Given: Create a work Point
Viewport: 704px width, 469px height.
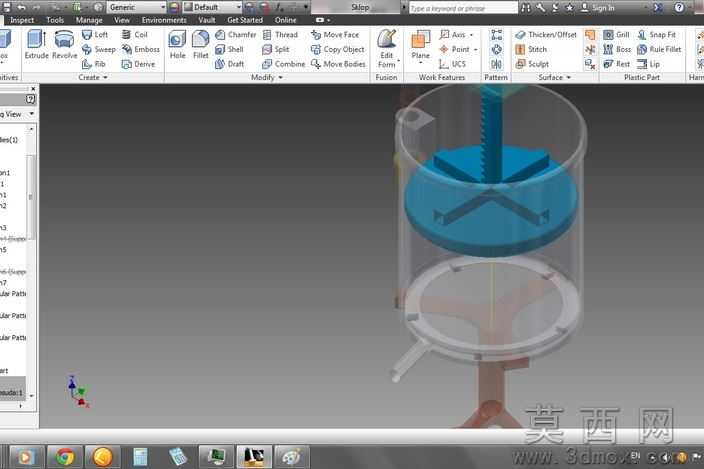Looking at the screenshot, I should pyautogui.click(x=454, y=49).
